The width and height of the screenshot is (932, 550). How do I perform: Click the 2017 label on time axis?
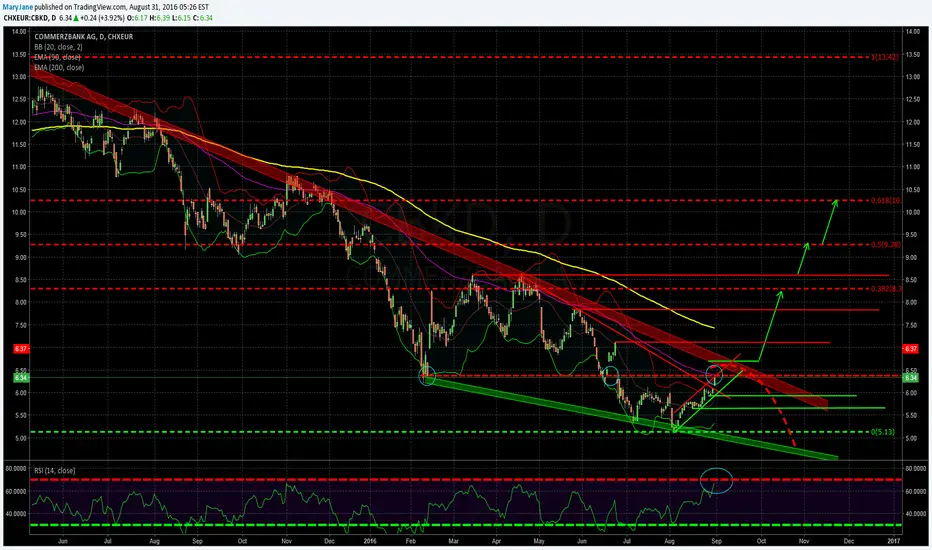tap(893, 541)
